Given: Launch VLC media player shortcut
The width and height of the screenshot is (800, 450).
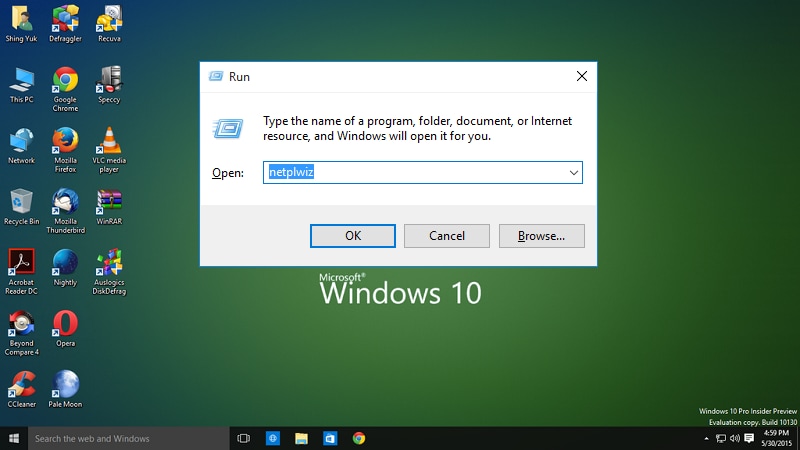Looking at the screenshot, I should click(x=109, y=150).
